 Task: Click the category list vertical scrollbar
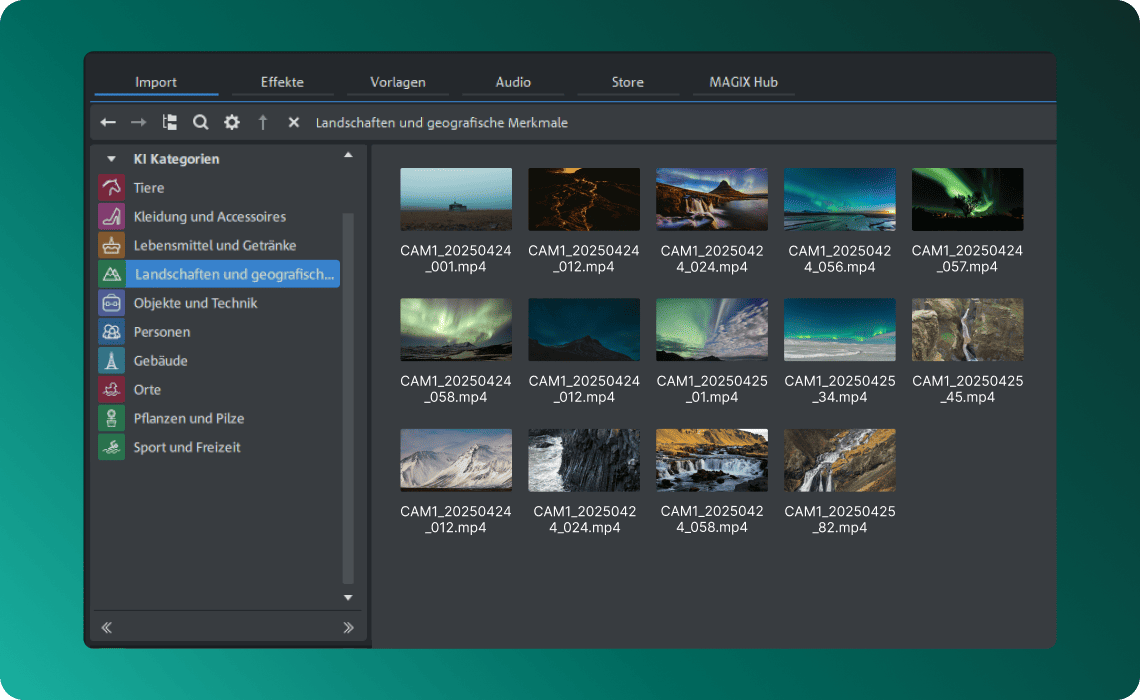[x=348, y=398]
